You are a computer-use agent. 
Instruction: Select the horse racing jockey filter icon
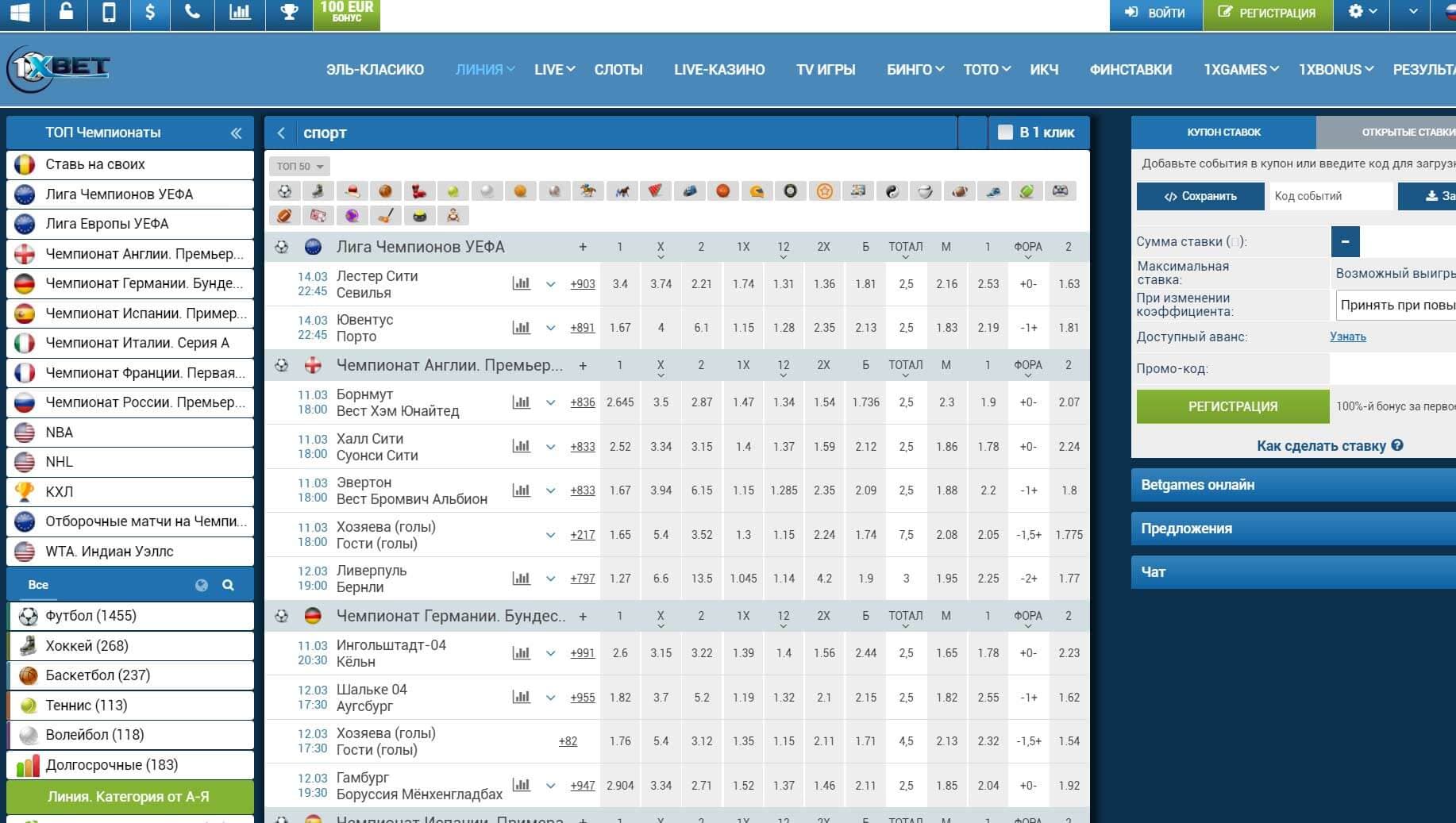tap(587, 191)
